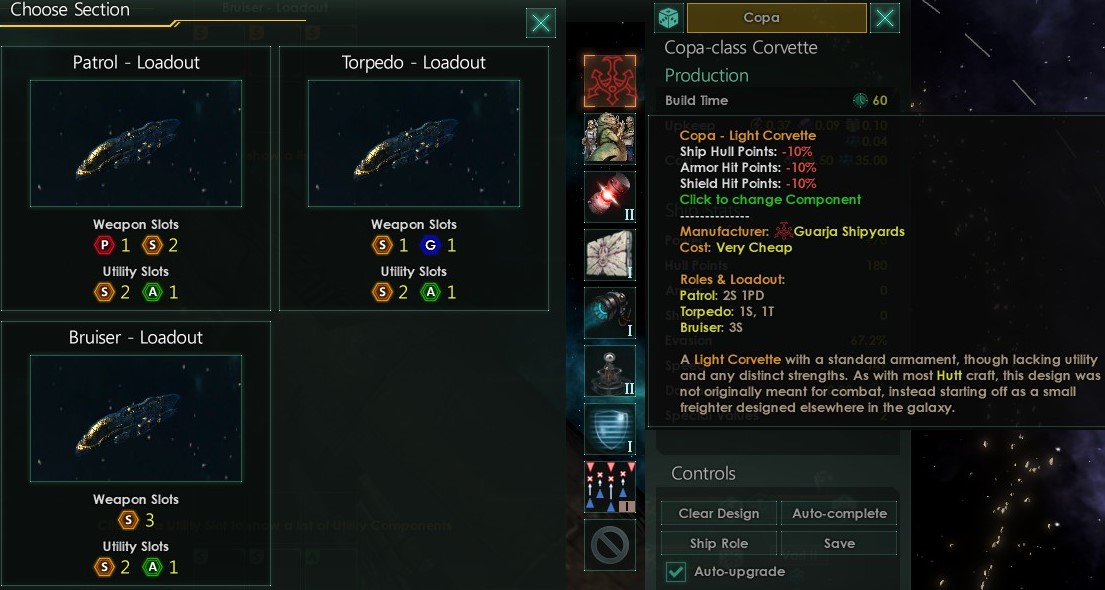Open the combat computer formation icon

[x=610, y=487]
